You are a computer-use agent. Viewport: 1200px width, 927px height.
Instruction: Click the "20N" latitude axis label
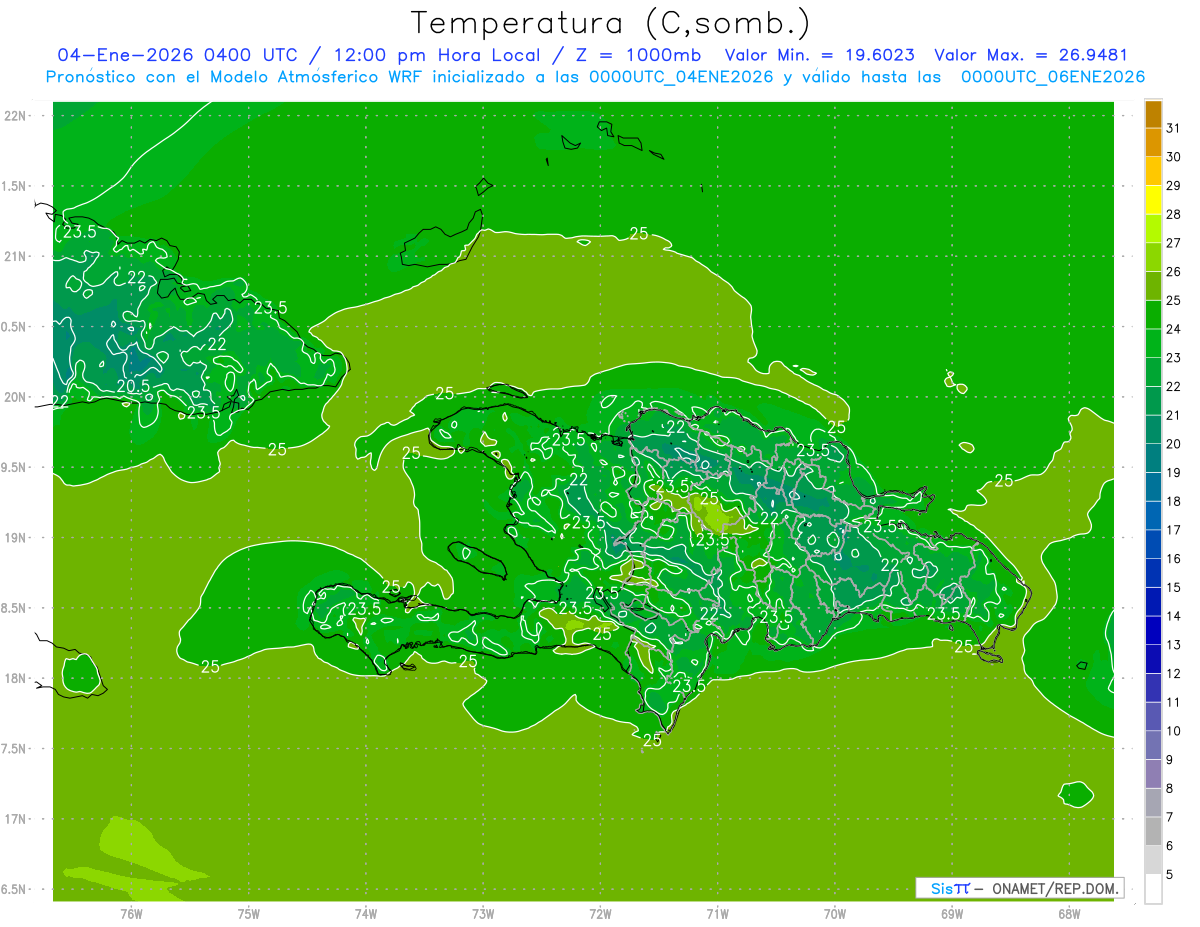point(16,397)
